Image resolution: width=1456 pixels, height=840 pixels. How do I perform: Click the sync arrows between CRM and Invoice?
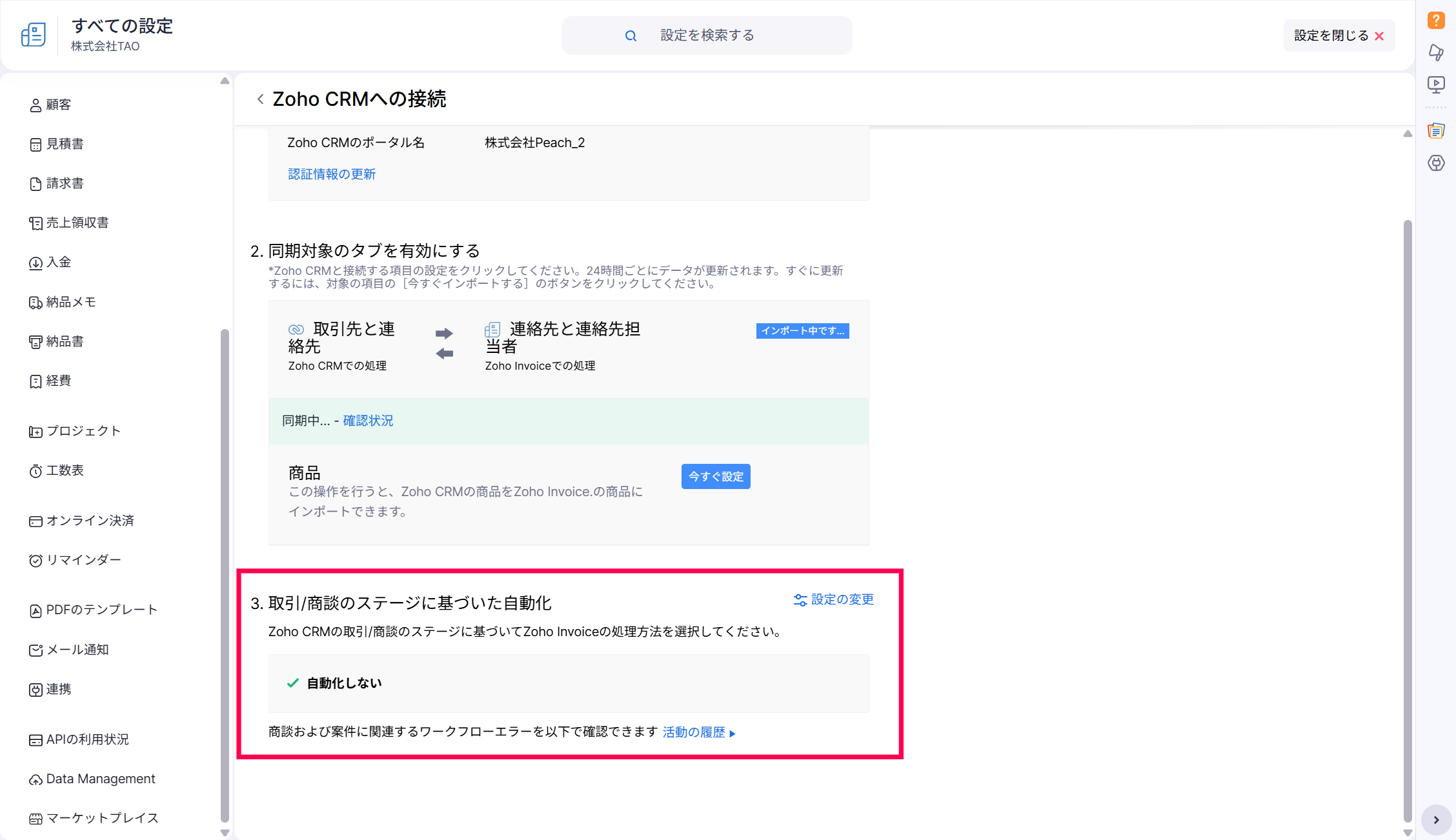click(x=444, y=343)
